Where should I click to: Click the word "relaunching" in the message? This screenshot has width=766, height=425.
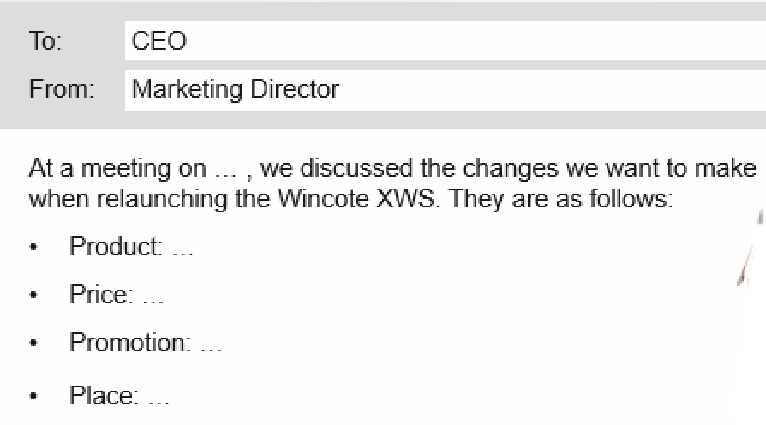tap(135, 198)
